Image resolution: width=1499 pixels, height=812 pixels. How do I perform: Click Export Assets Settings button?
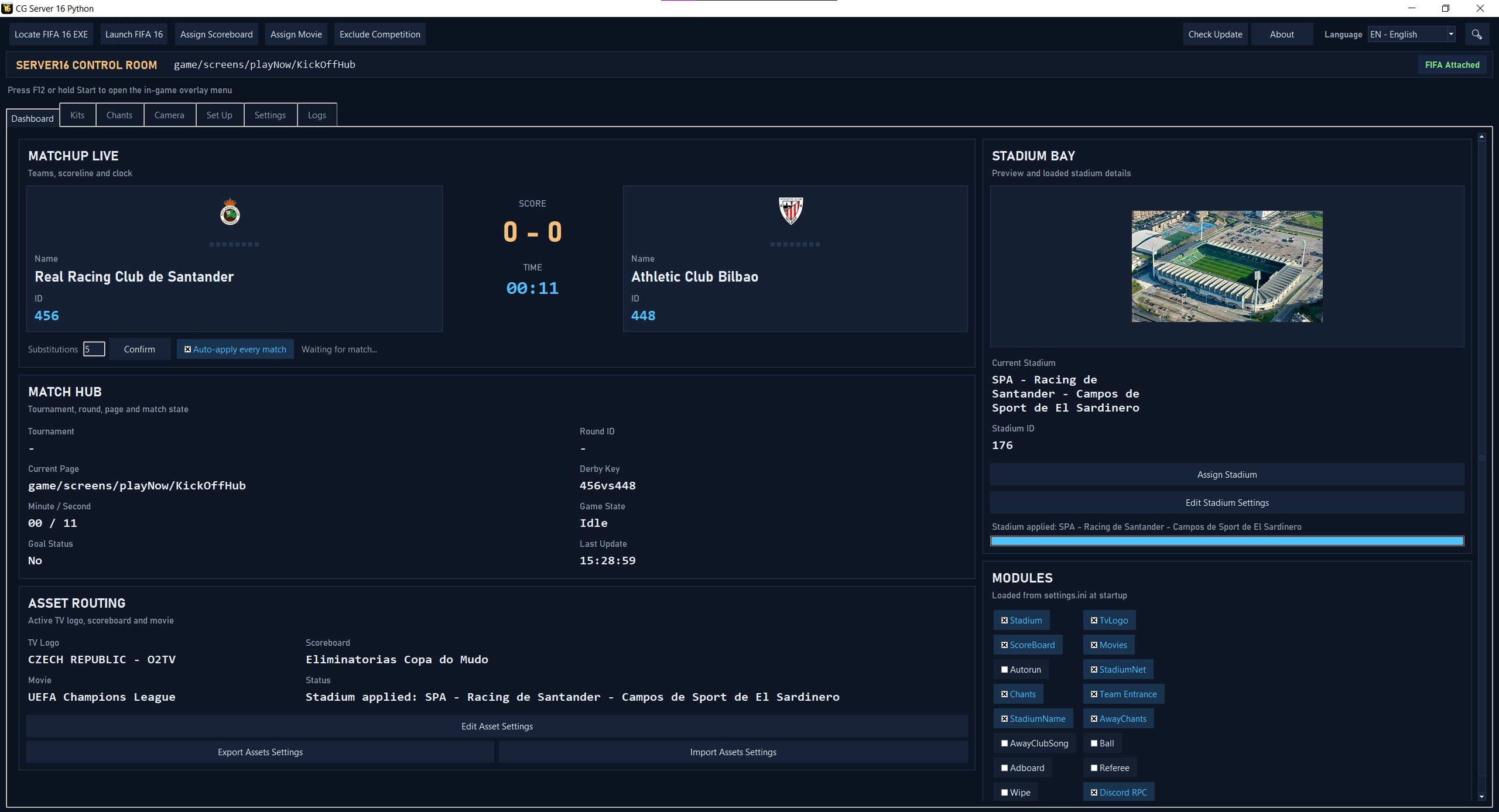coord(261,752)
